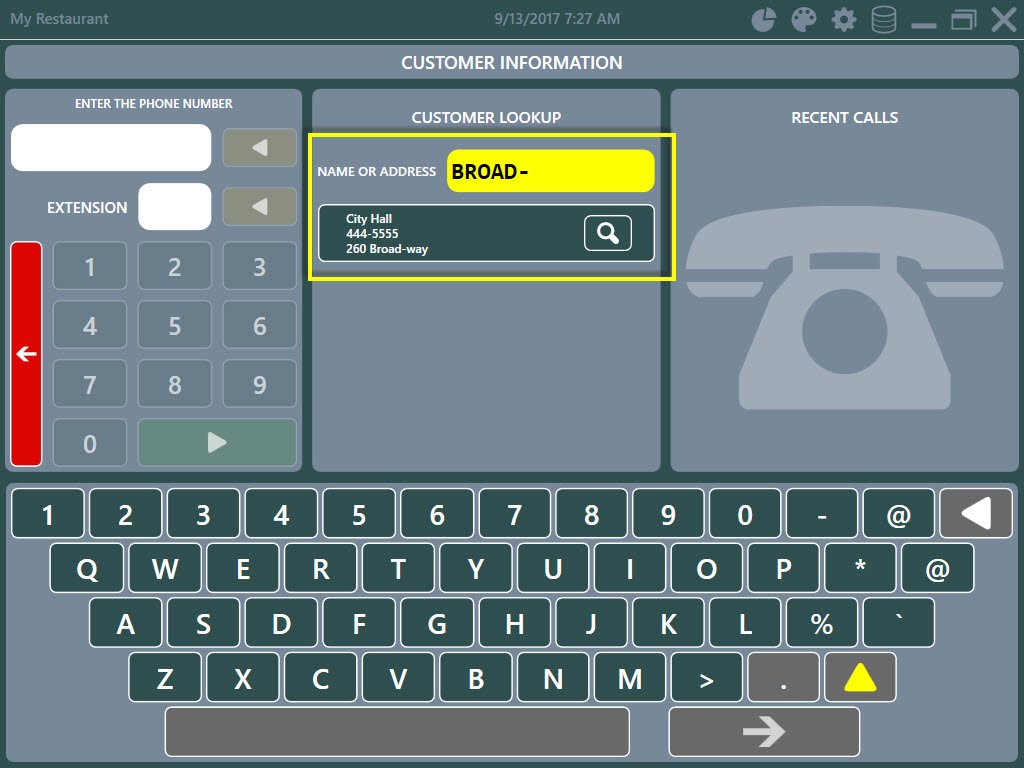Click the database icon in title bar

(x=884, y=20)
